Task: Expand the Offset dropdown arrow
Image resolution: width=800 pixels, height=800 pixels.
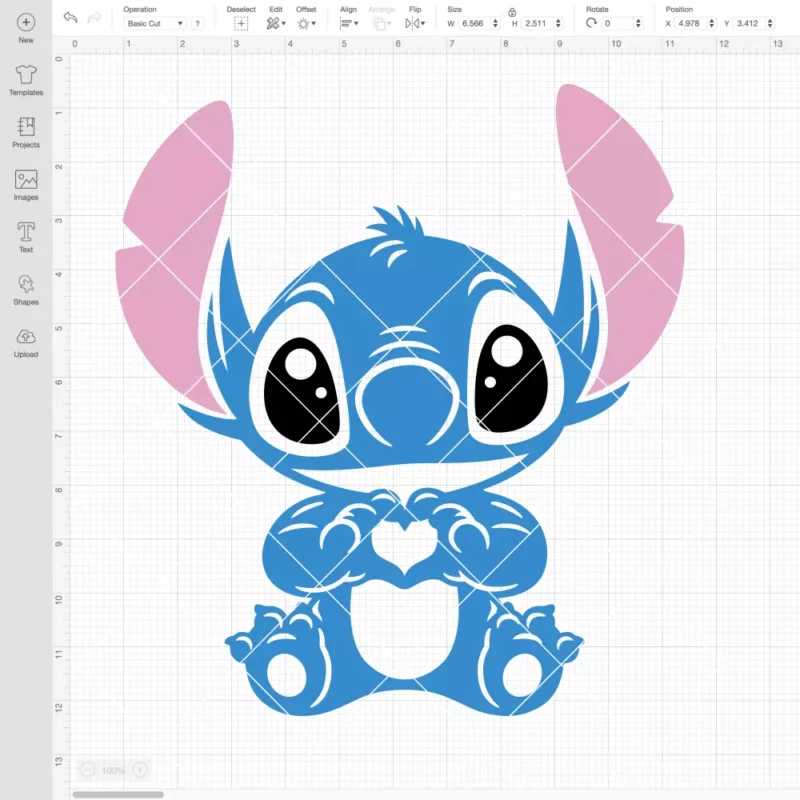Action: point(313,23)
